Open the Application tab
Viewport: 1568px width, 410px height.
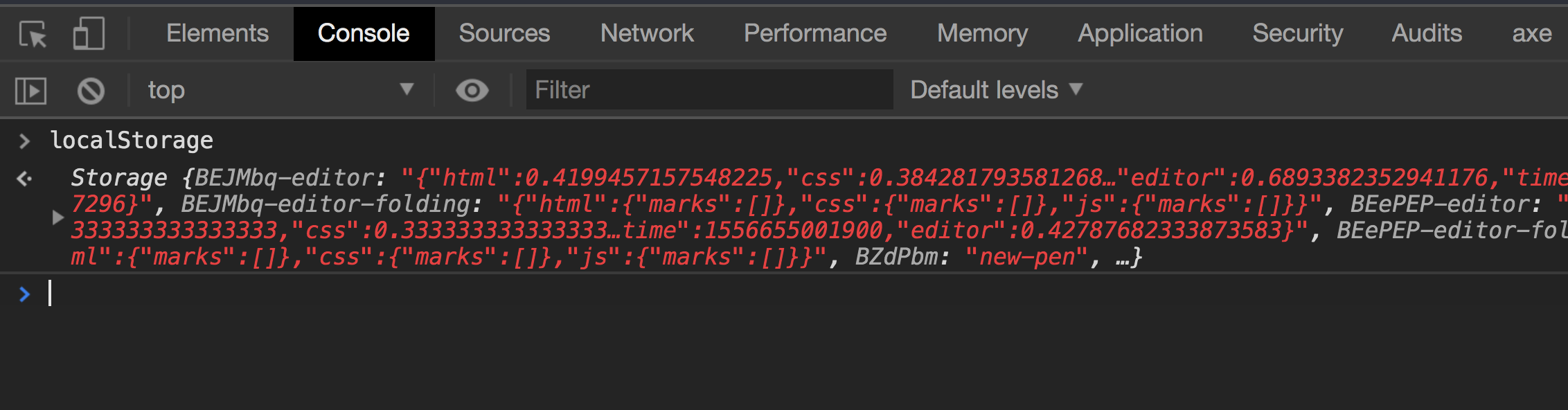[1140, 33]
